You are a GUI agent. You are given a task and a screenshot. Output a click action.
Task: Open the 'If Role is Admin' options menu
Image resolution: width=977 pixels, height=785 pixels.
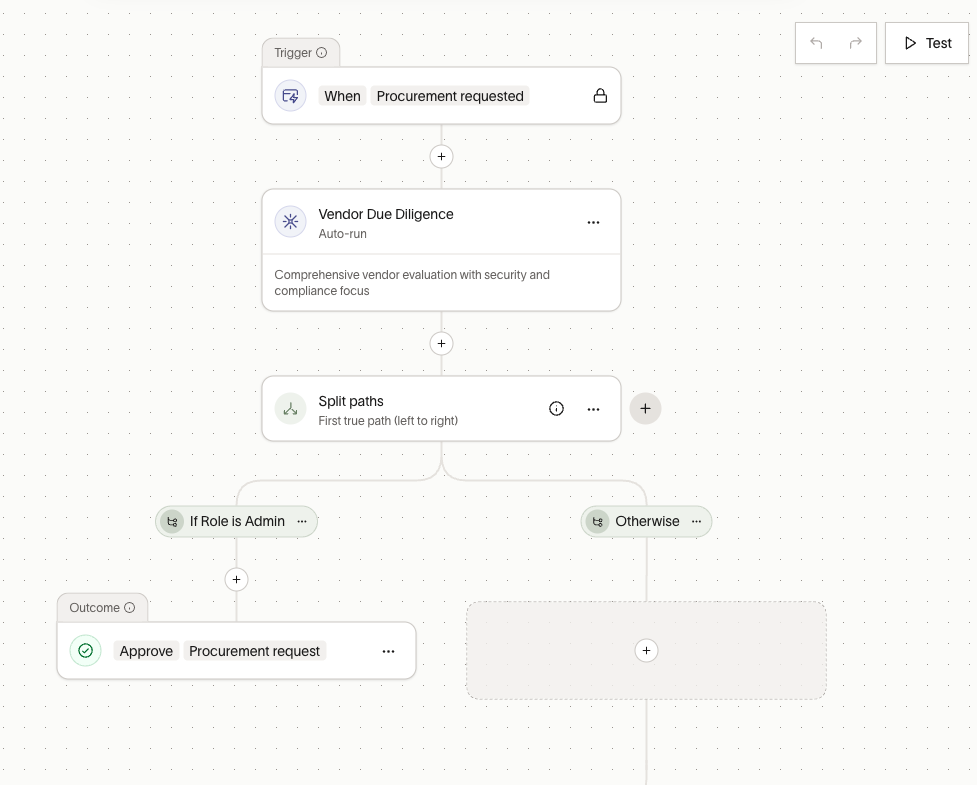(x=302, y=521)
